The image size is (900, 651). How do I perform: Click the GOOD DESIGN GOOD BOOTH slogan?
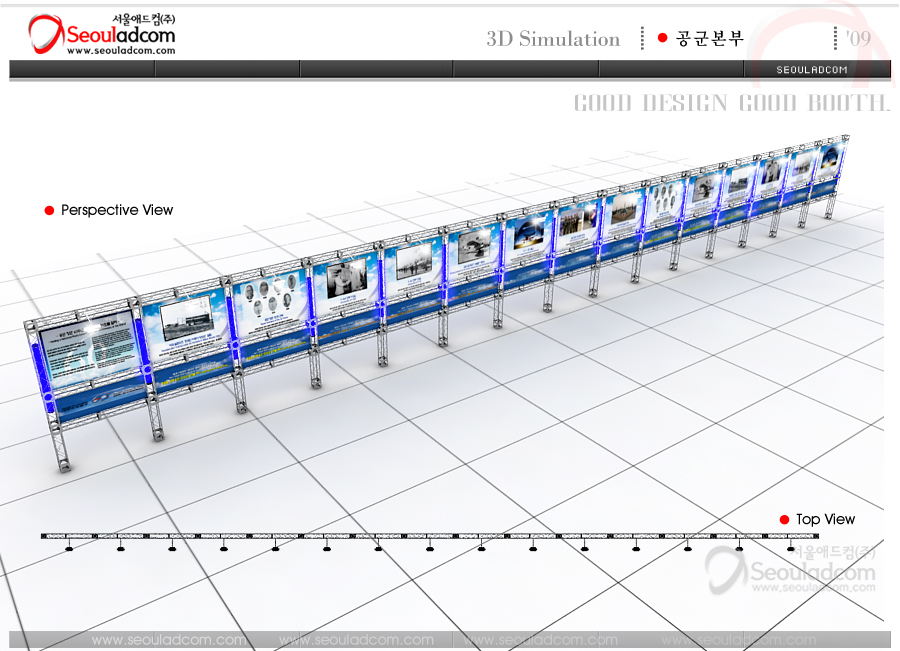click(x=731, y=103)
